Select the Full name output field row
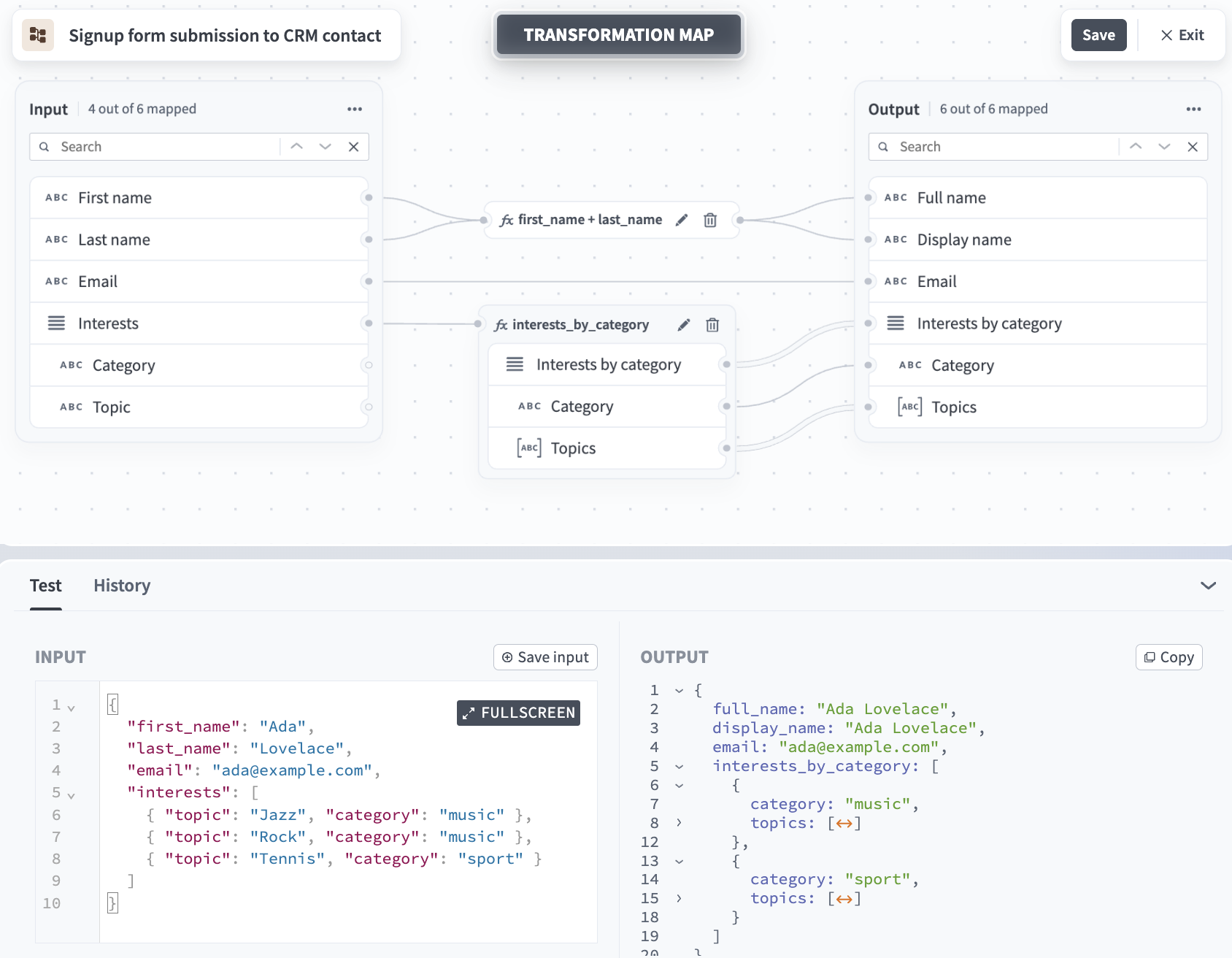This screenshot has height=958, width=1232. click(1037, 198)
